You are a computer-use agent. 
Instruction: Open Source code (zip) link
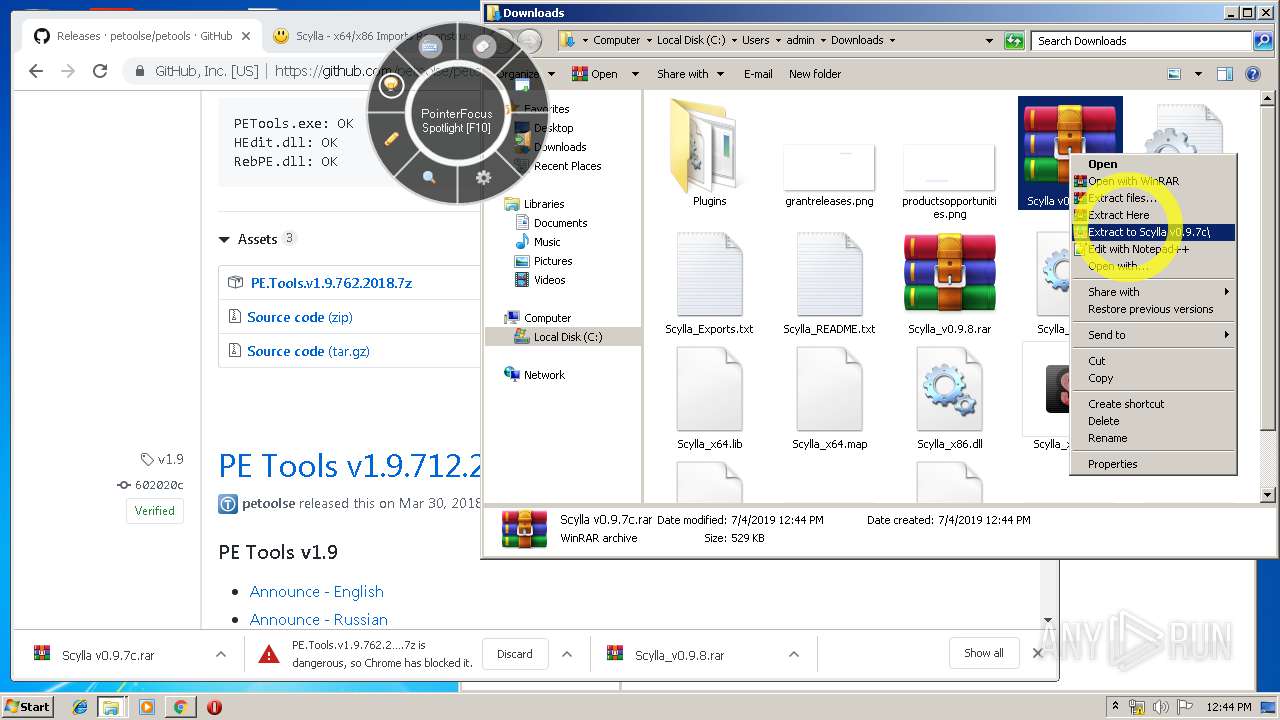pos(299,317)
